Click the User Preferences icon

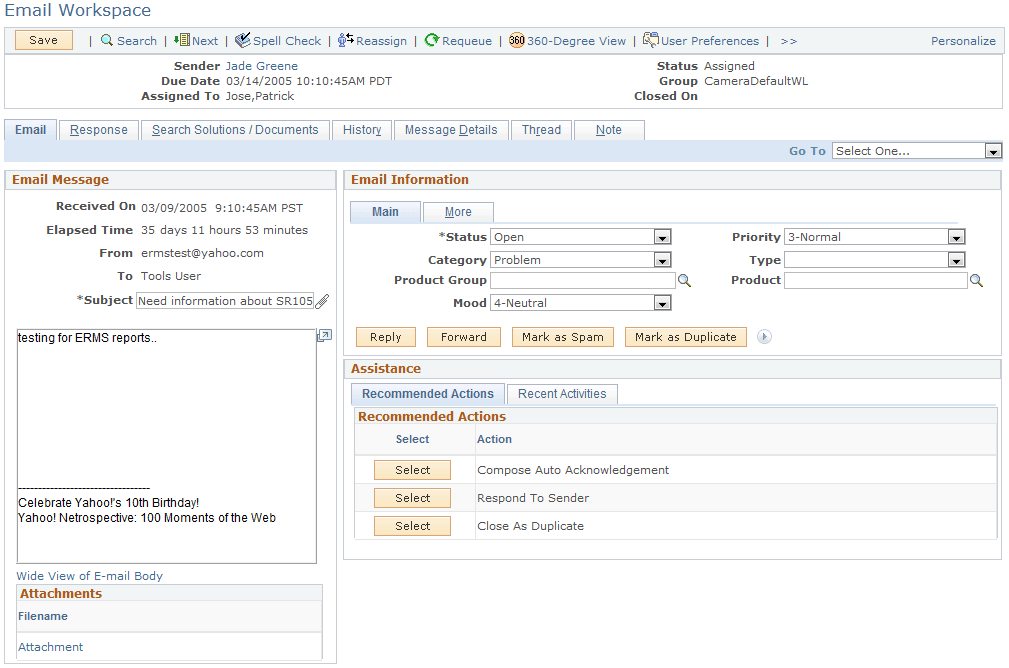coord(651,40)
